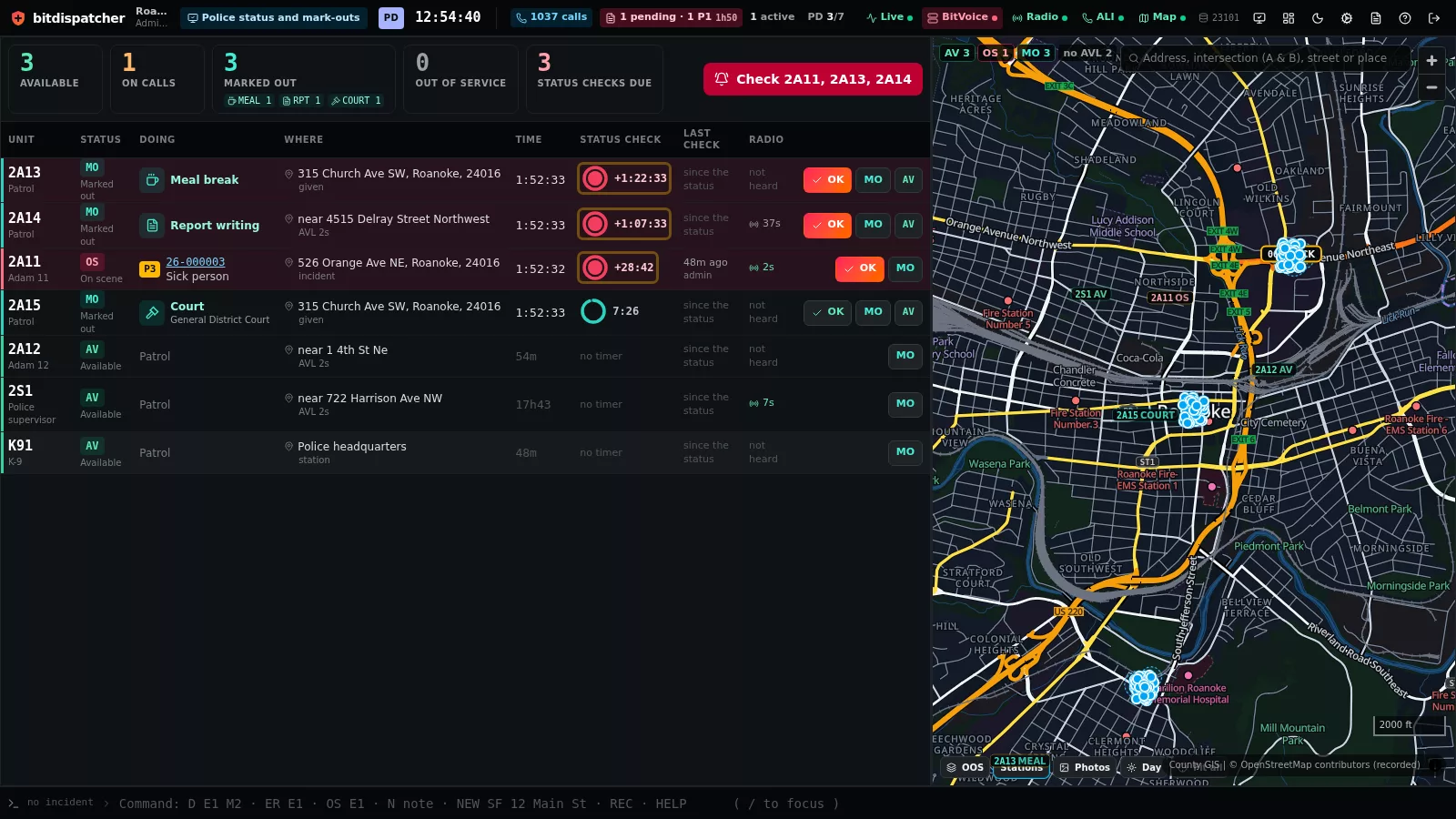Image resolution: width=1456 pixels, height=819 pixels.
Task: Click the Status Checks Due summary card
Action: pos(594,79)
